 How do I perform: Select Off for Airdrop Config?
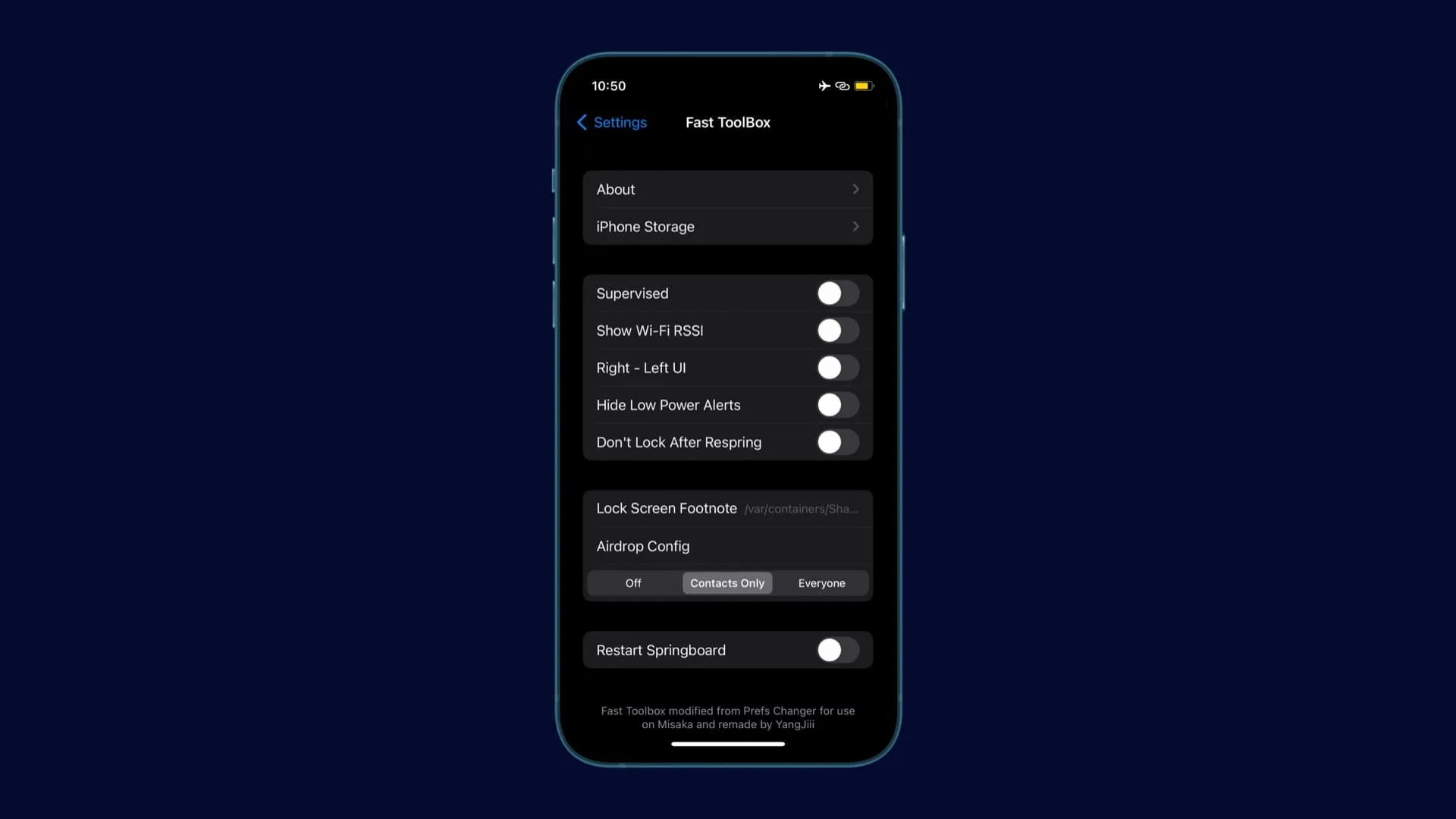point(633,583)
